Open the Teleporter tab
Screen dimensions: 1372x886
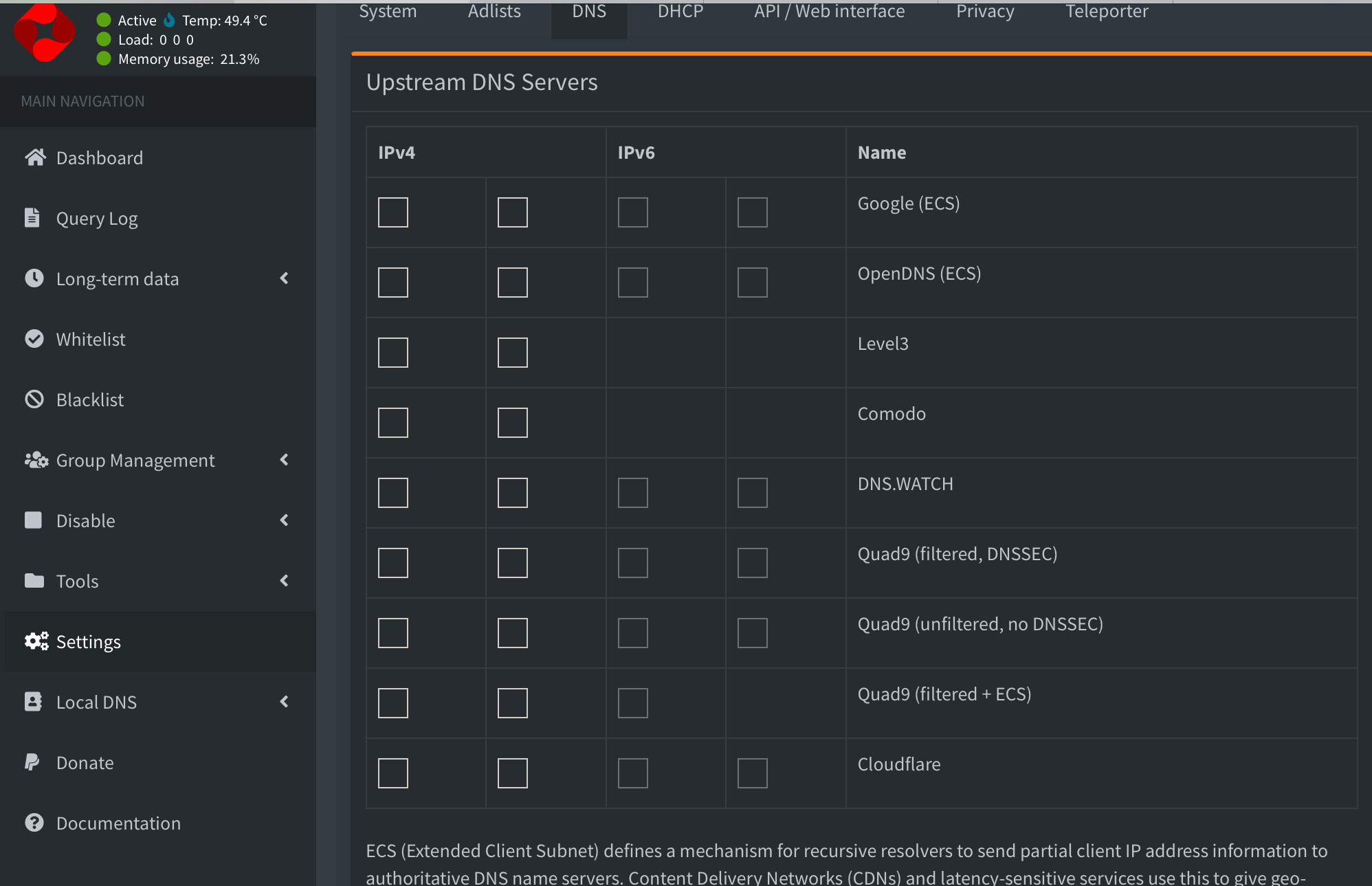[x=1107, y=12]
